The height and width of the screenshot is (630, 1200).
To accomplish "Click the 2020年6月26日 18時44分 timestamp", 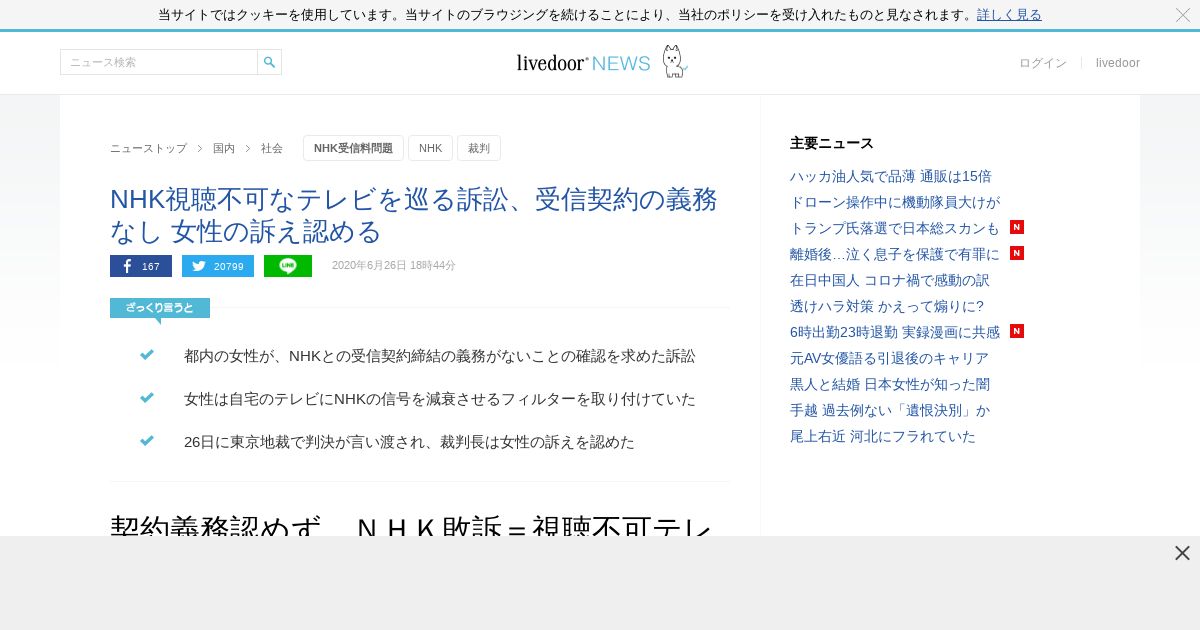I will tap(394, 266).
